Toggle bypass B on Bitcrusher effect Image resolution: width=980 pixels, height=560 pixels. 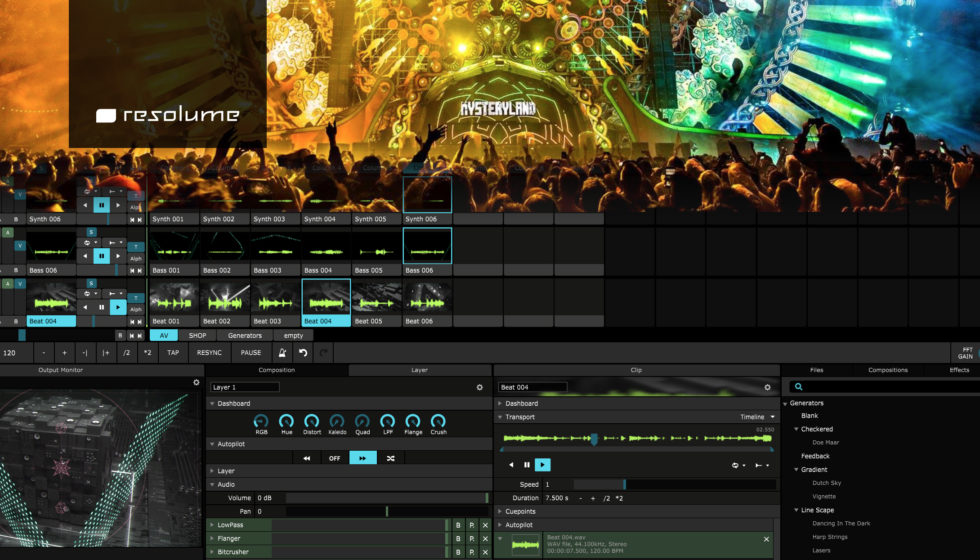coord(458,552)
